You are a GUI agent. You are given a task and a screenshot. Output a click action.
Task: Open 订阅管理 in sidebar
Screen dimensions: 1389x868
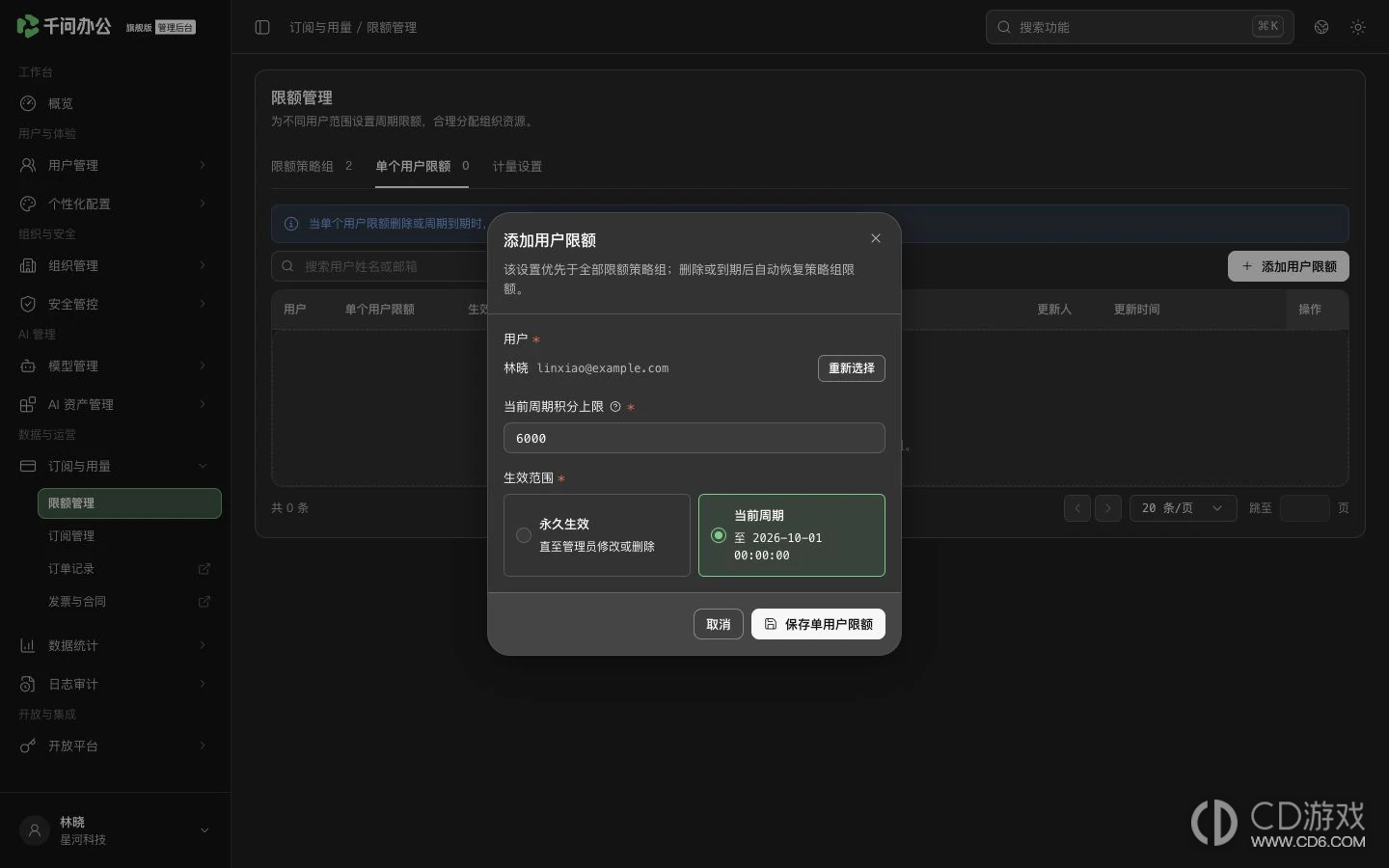[x=129, y=536]
